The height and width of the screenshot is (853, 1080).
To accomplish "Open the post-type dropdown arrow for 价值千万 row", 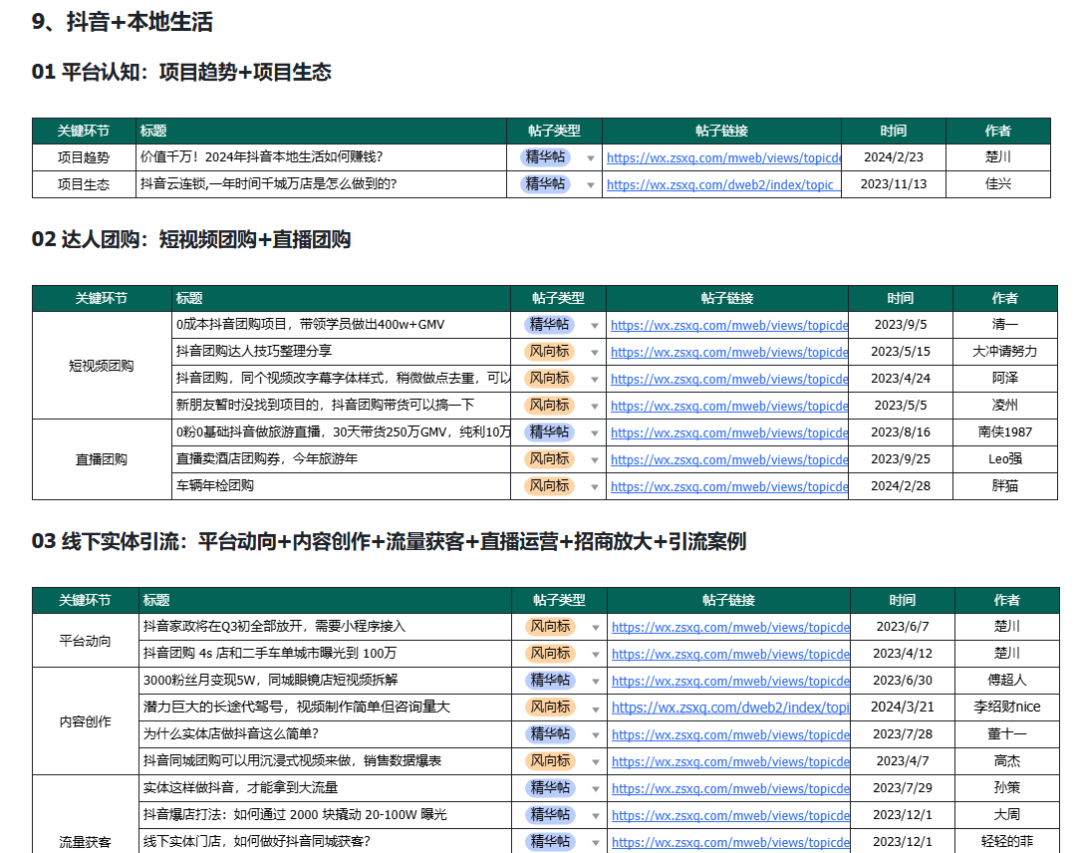I will click(x=590, y=158).
